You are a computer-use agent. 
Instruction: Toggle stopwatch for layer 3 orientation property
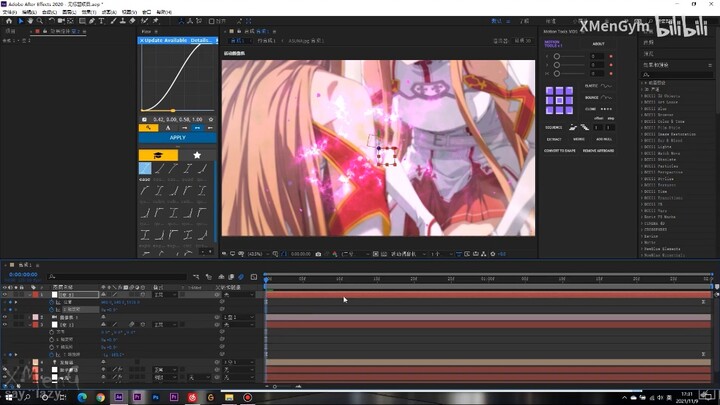coord(51,332)
